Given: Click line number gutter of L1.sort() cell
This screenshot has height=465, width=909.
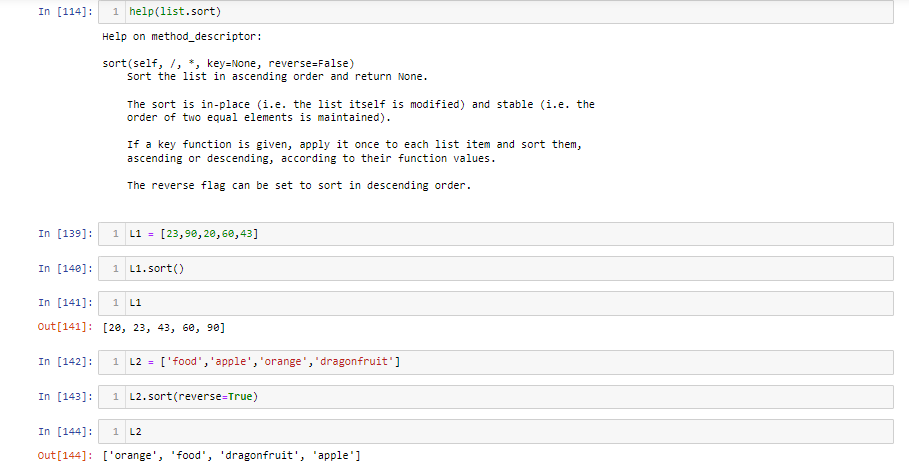Looking at the screenshot, I should (x=112, y=268).
